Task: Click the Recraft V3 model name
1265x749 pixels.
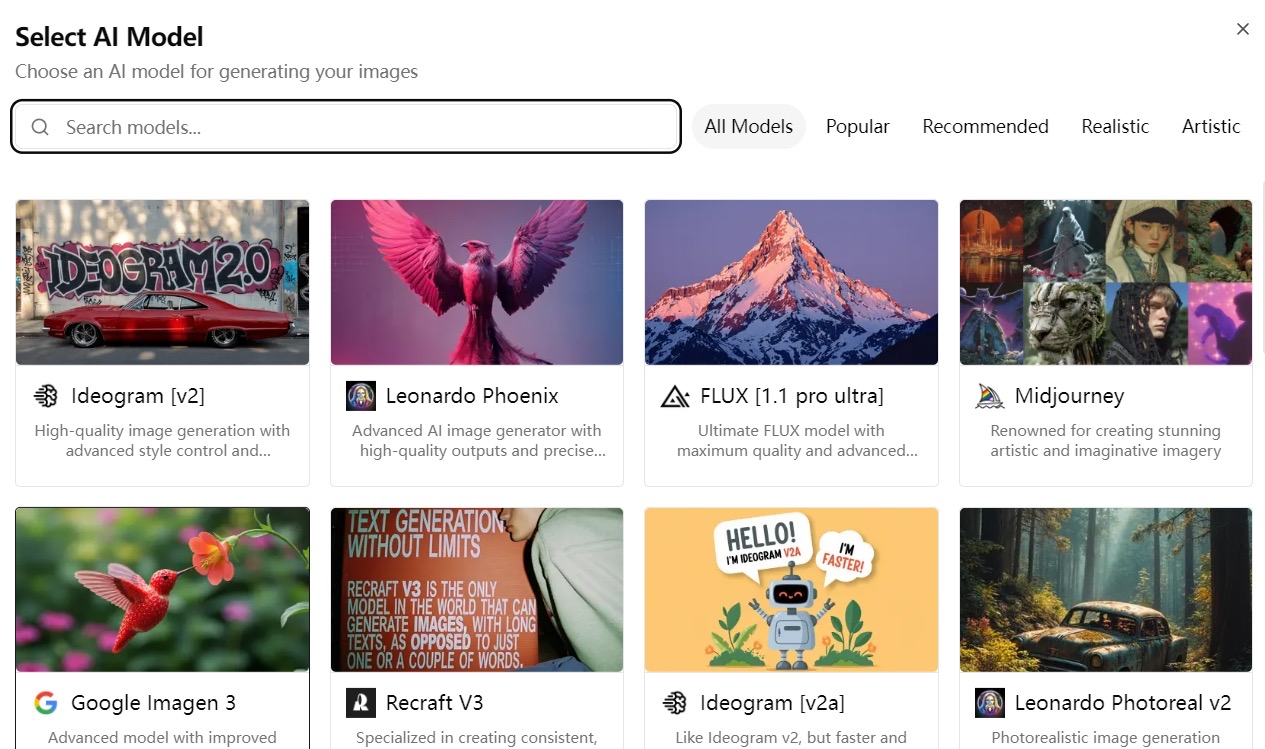Action: tap(435, 703)
